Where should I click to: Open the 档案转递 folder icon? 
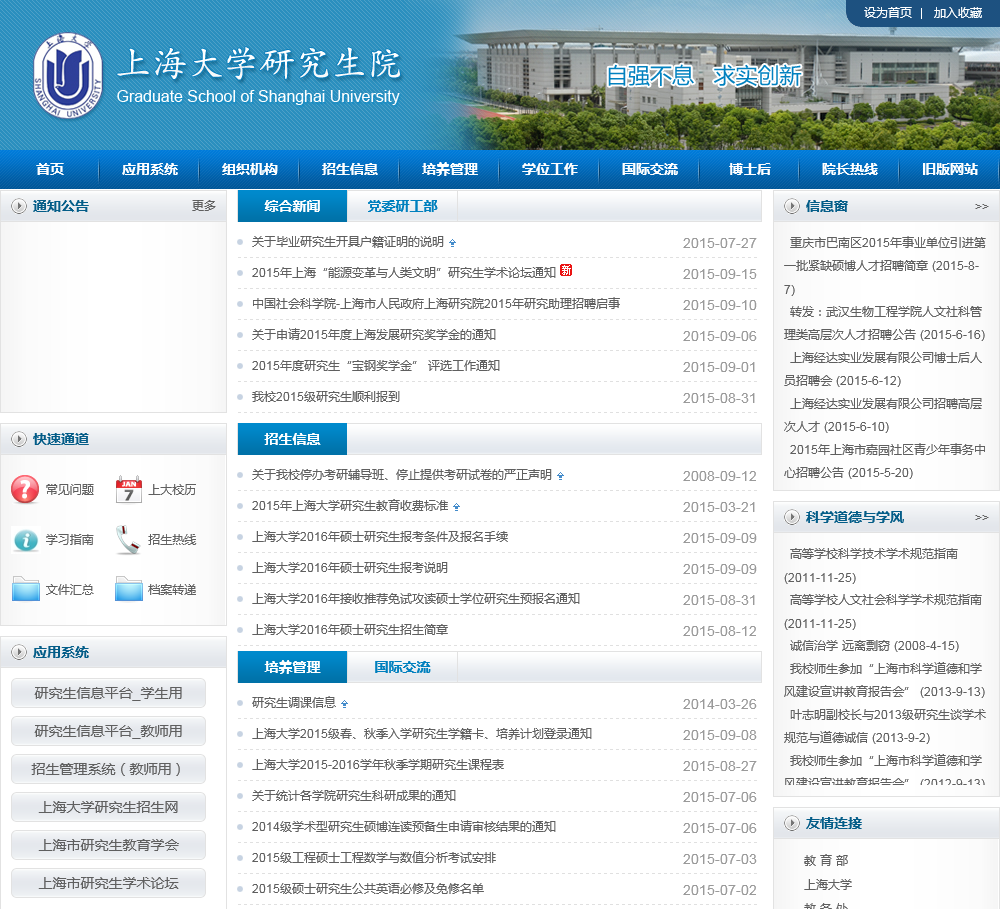point(128,589)
